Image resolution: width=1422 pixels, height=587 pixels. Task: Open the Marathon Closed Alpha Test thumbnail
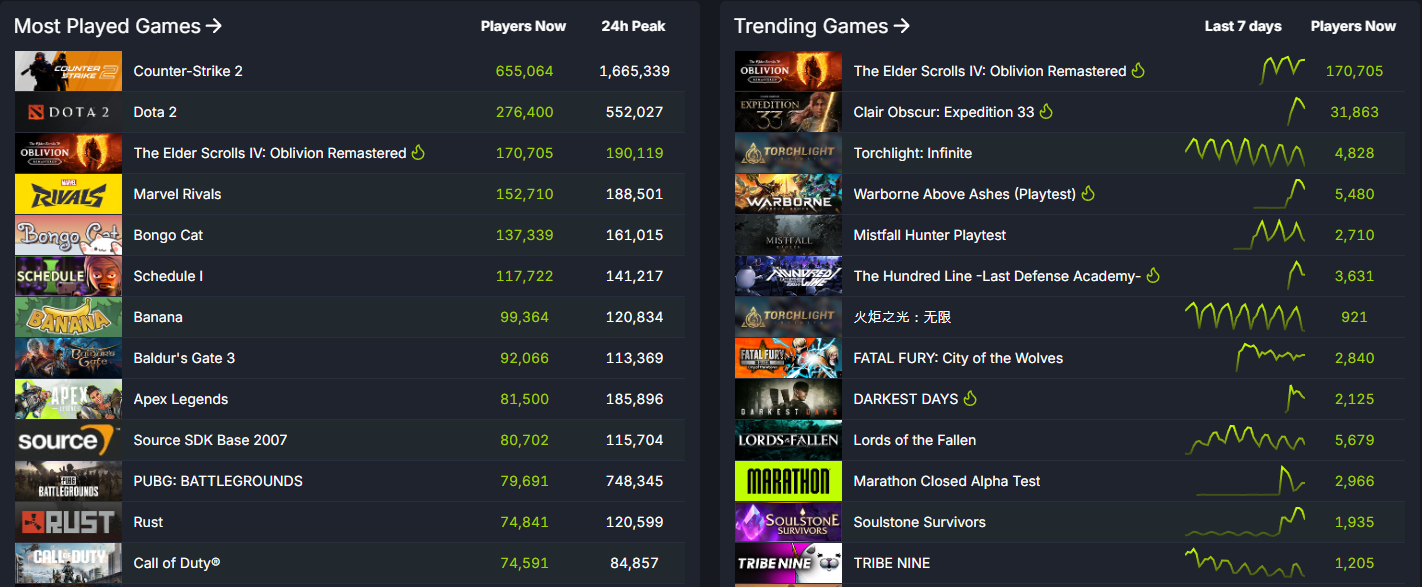click(788, 481)
